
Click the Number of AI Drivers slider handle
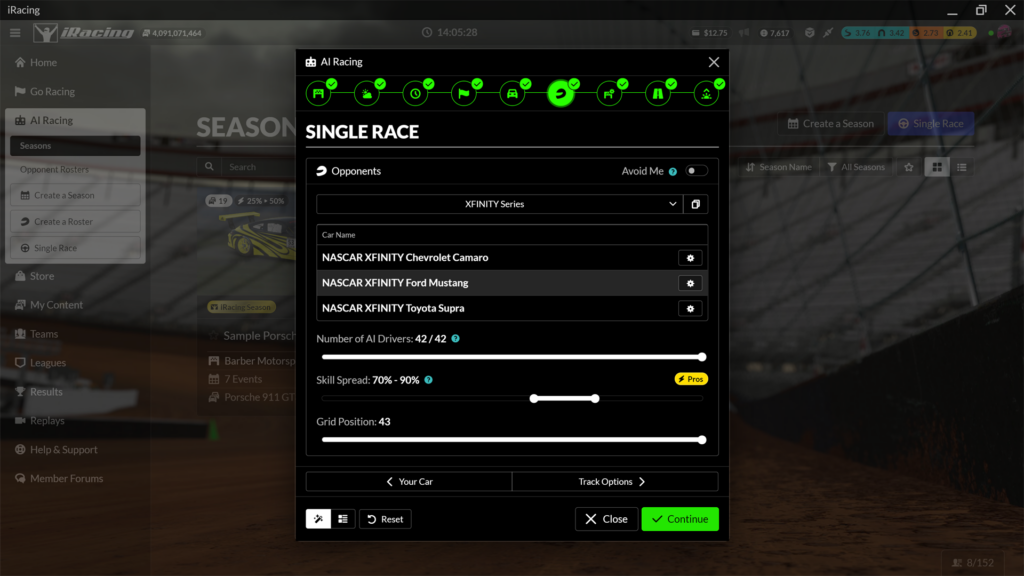pyautogui.click(x=702, y=357)
